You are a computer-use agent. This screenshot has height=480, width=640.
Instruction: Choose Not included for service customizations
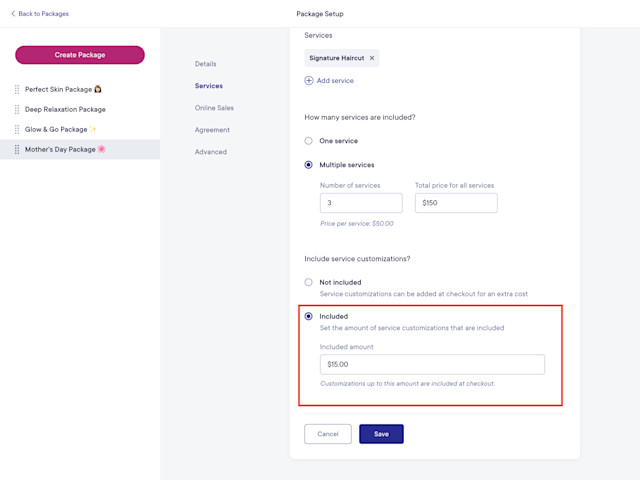coord(309,282)
